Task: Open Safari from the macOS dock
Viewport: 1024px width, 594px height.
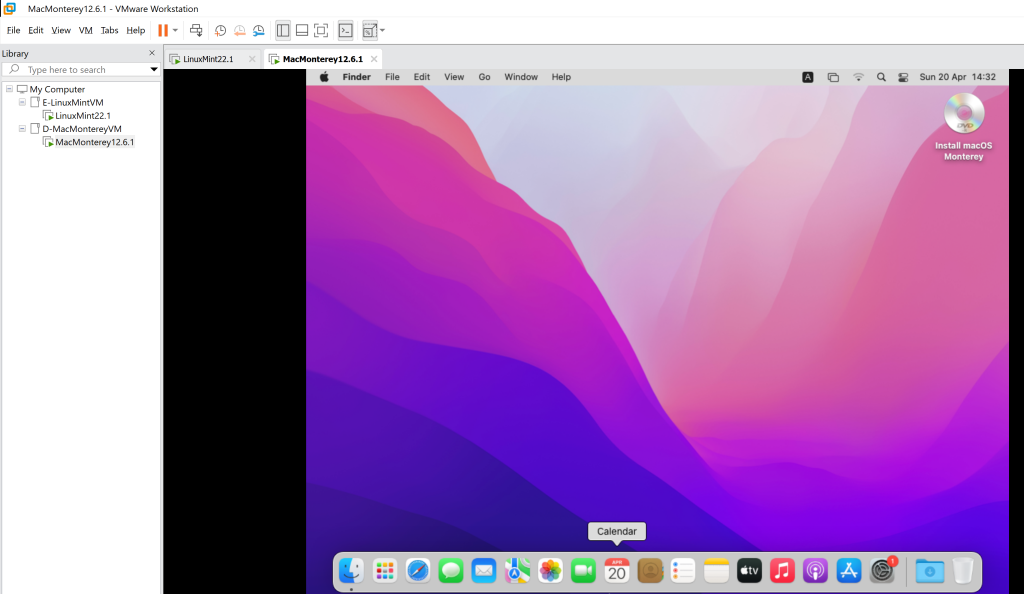Action: pyautogui.click(x=418, y=571)
